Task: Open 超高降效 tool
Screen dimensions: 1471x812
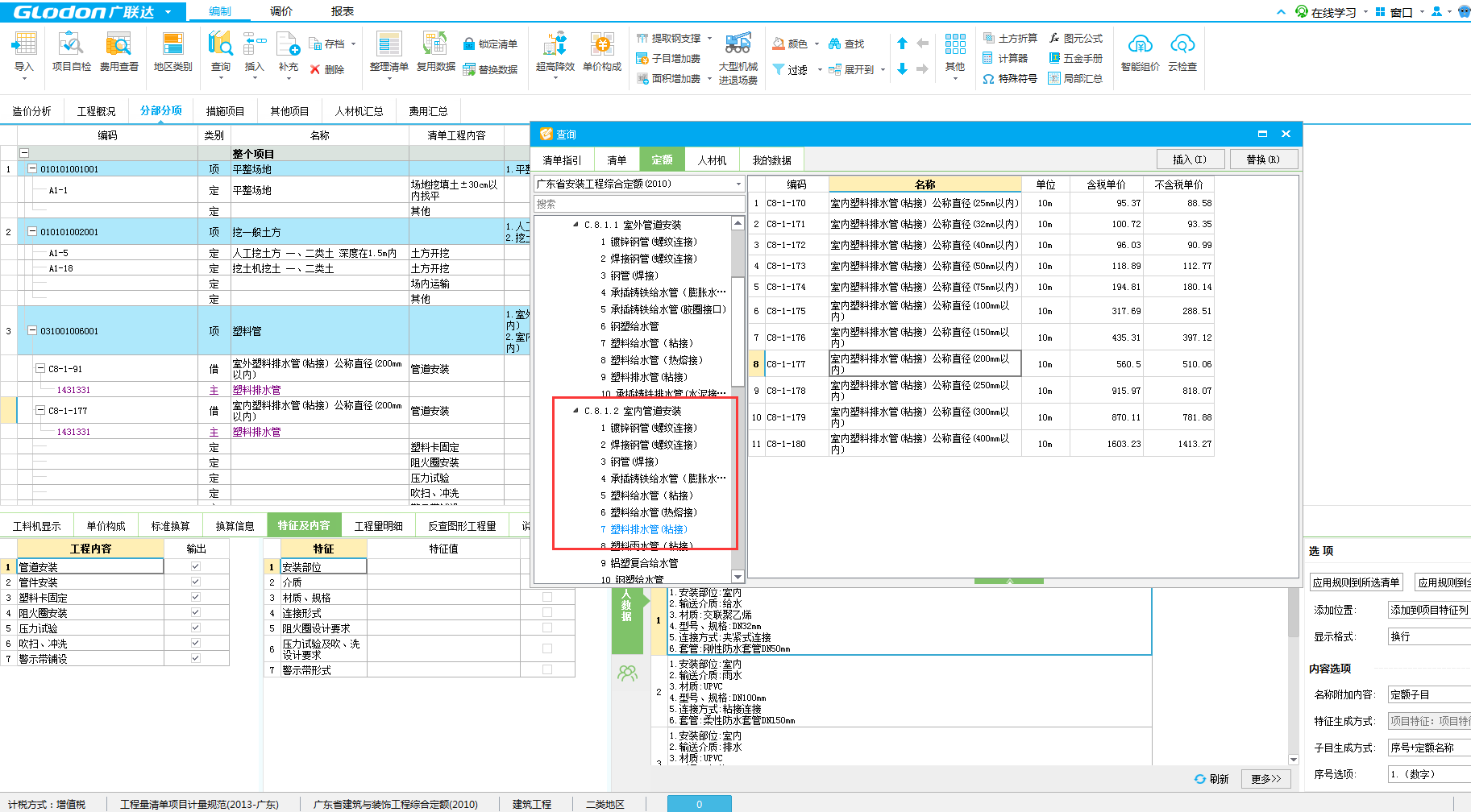Action: pos(555,53)
